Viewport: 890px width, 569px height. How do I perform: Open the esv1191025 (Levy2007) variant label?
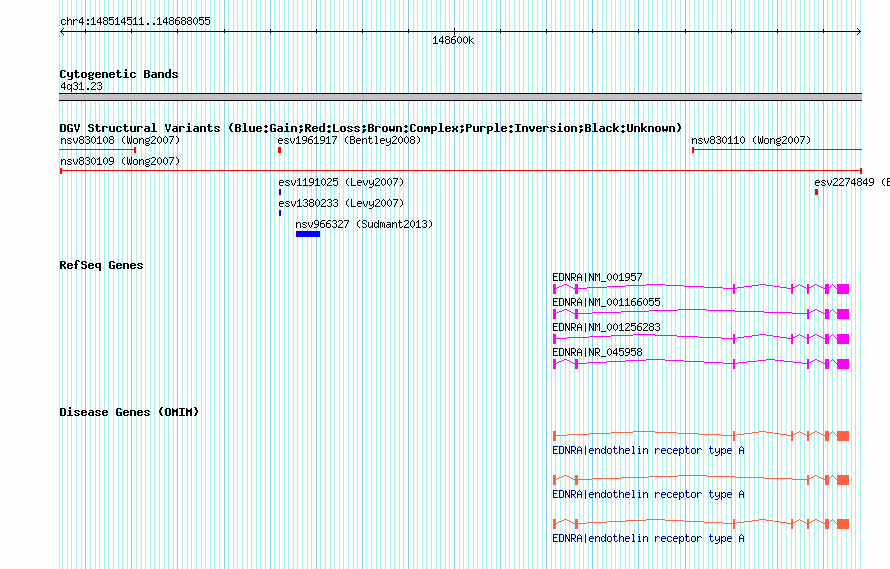click(341, 182)
